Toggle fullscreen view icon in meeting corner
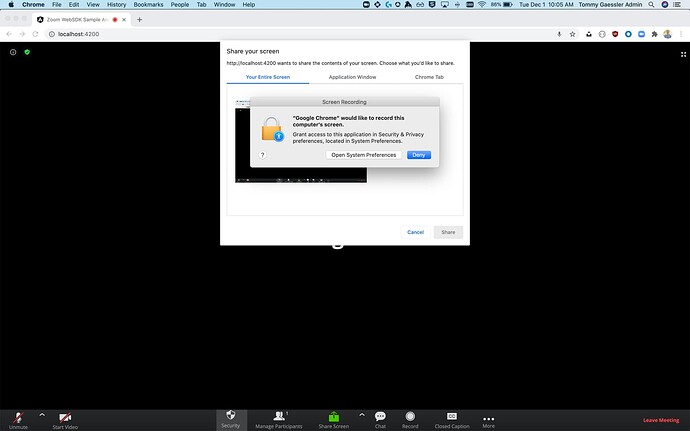The height and width of the screenshot is (431, 690). 683,54
